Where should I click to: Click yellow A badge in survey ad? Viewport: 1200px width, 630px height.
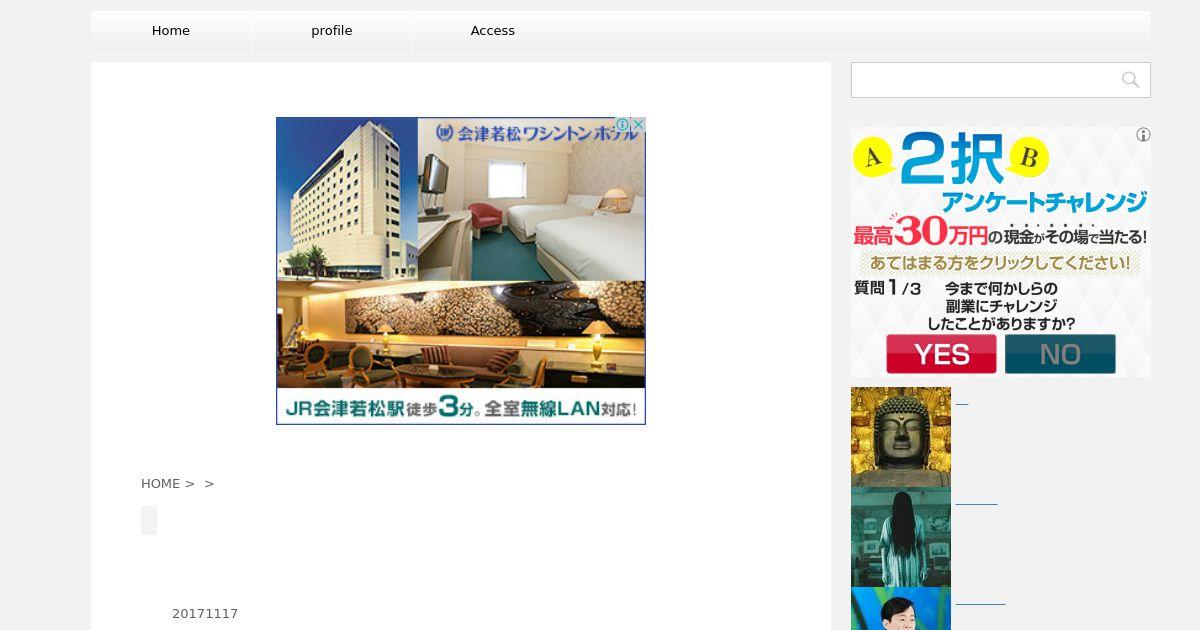click(873, 156)
